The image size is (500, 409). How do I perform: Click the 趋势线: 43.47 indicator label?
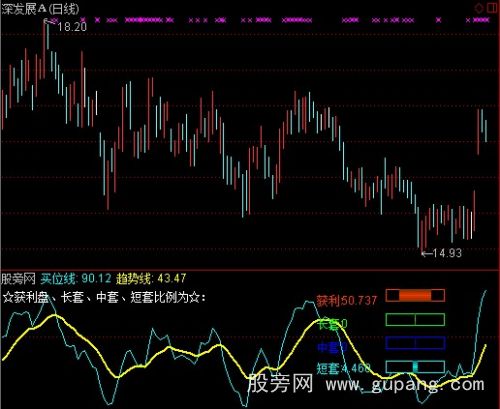pos(151,278)
